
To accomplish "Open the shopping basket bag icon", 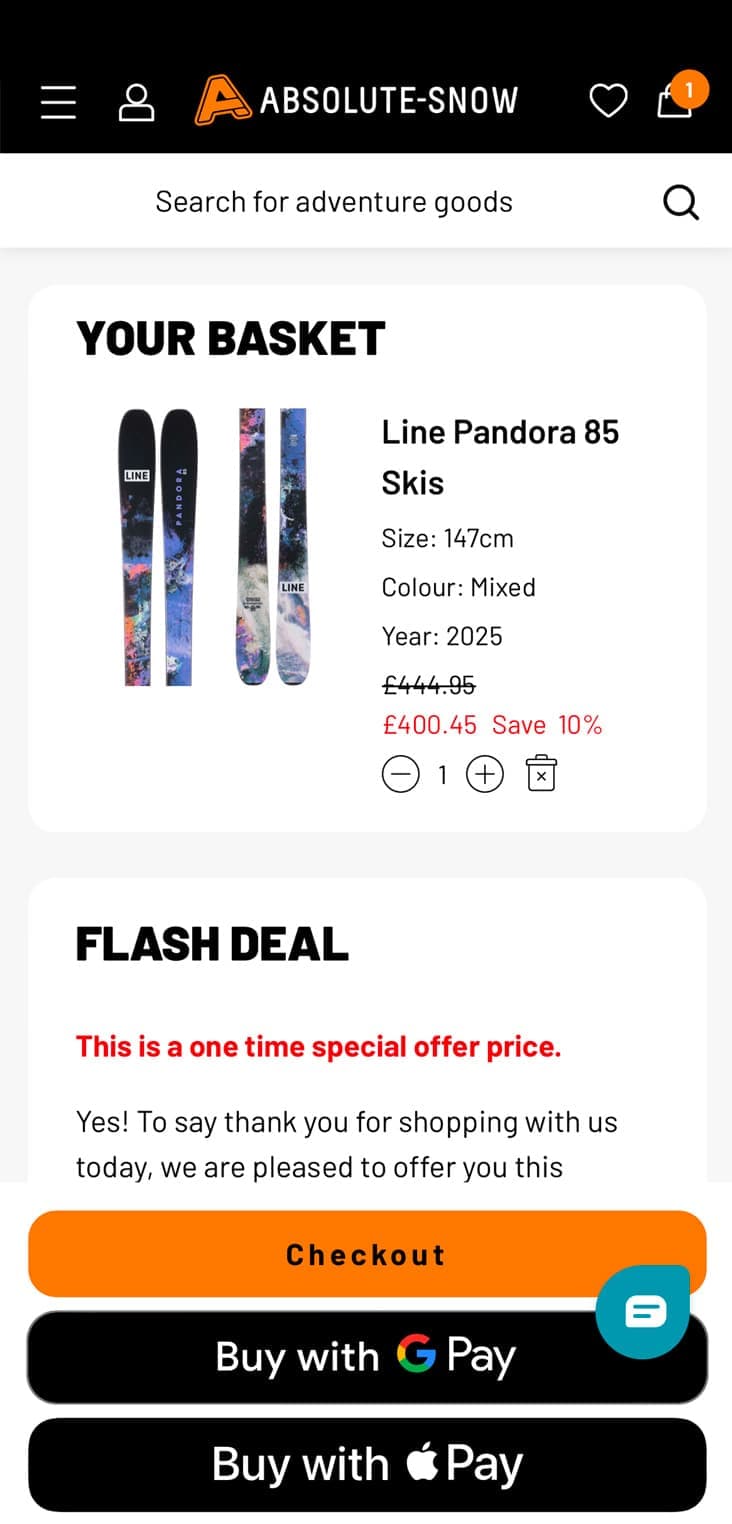I will 675,101.
